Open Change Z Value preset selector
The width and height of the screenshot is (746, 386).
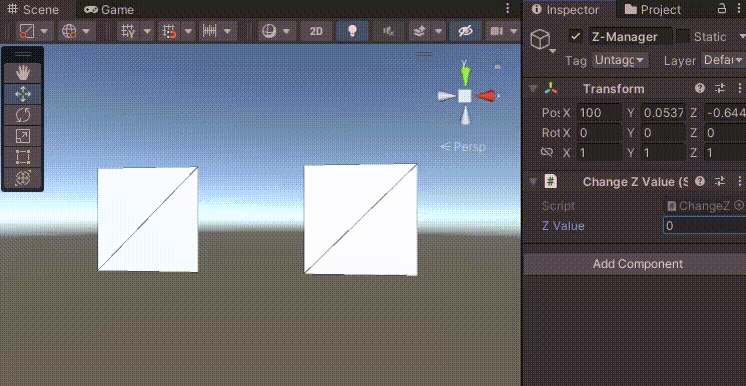tap(720, 181)
